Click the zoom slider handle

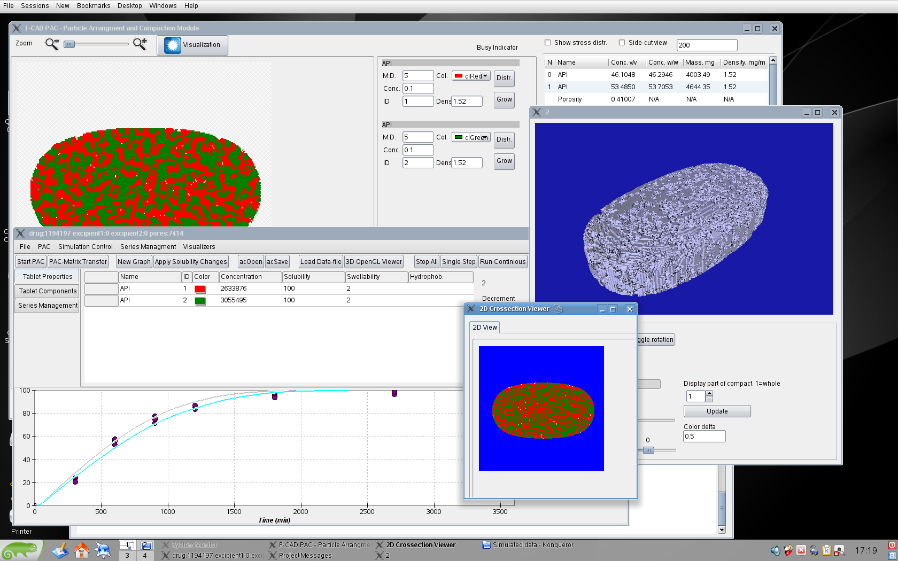tap(69, 44)
